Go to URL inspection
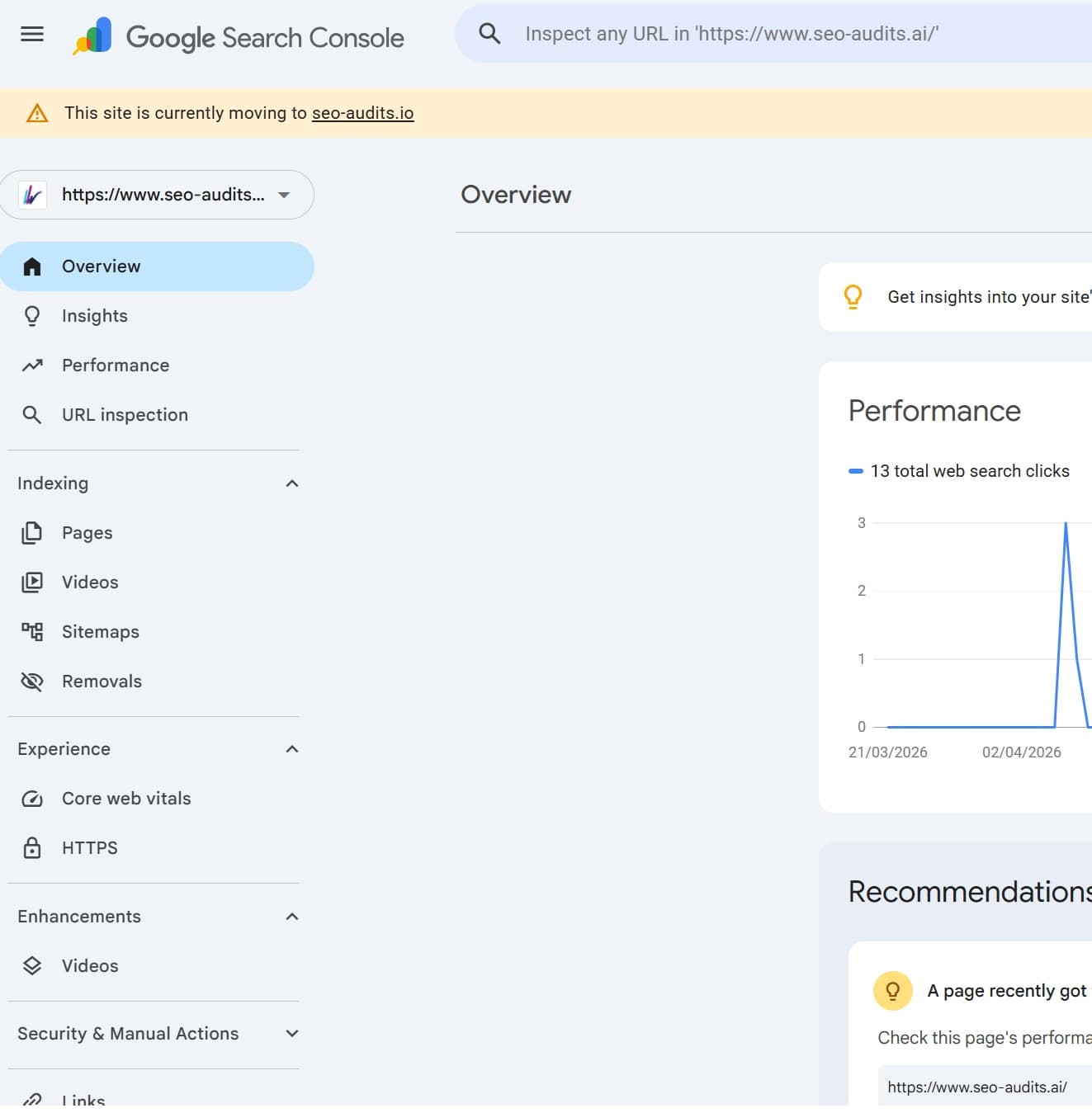The height and width of the screenshot is (1113, 1092). (x=157, y=415)
